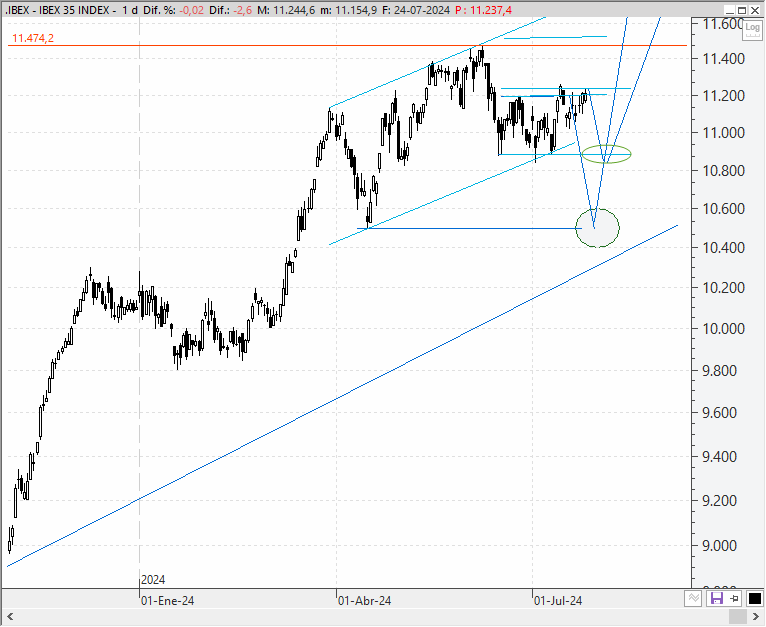Click the purple floppy-disk save icon
The height and width of the screenshot is (627, 766).
coord(717,598)
